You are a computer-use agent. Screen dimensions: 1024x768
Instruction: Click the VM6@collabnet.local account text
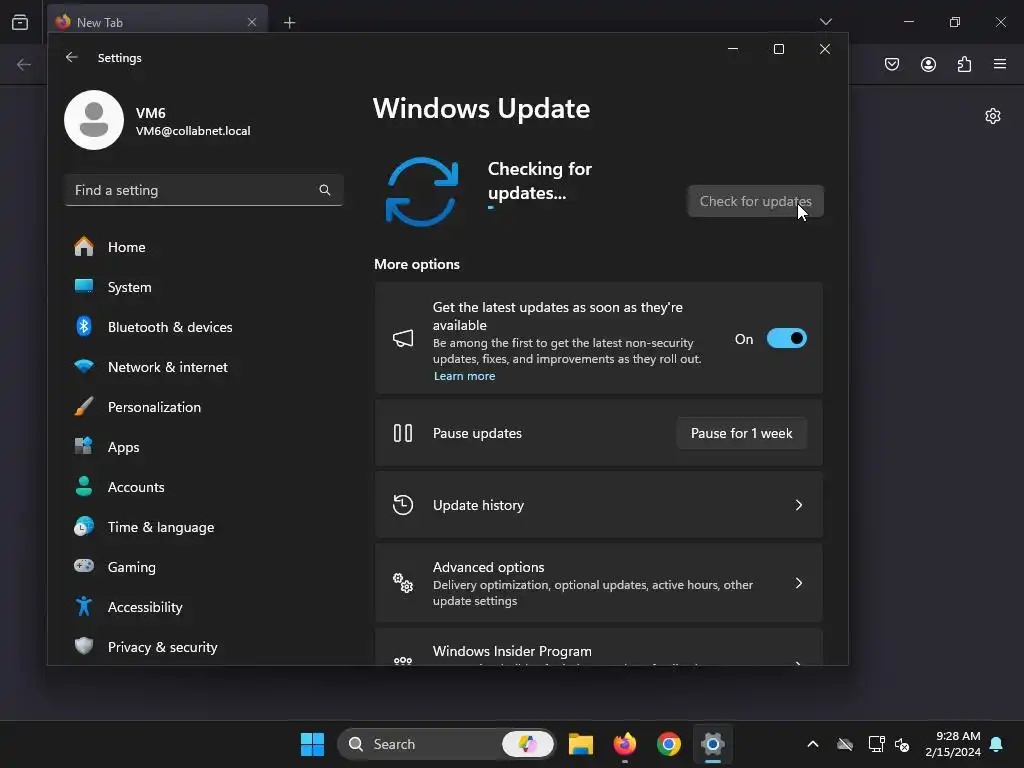(193, 131)
